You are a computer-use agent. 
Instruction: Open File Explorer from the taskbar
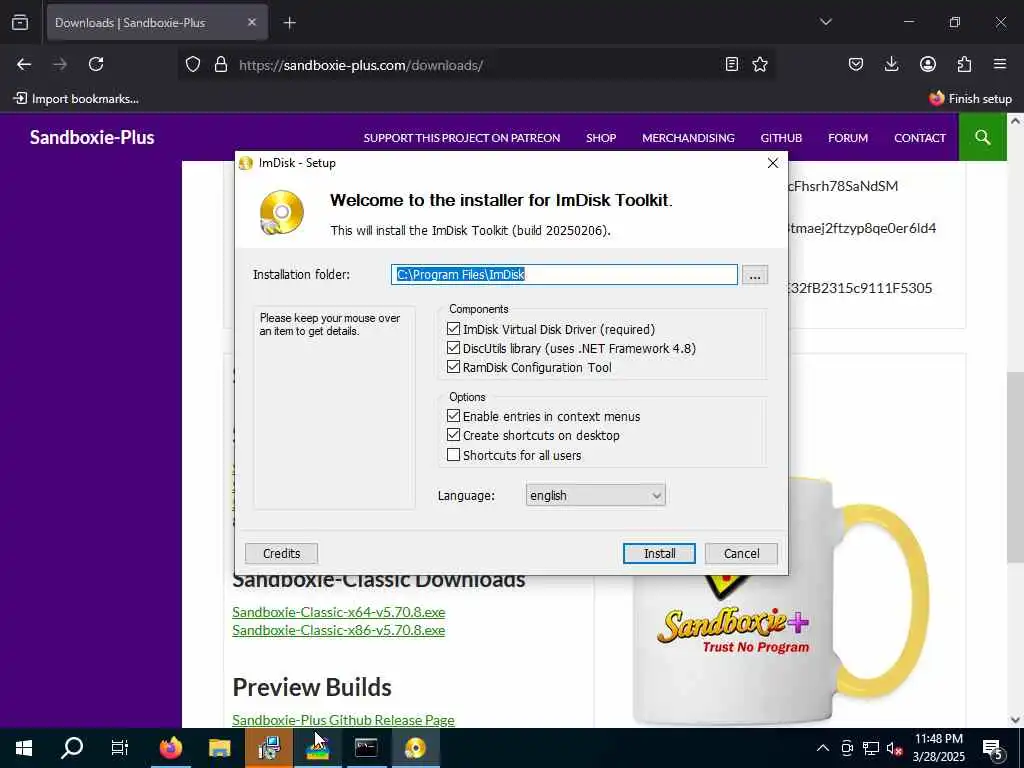pyautogui.click(x=219, y=748)
